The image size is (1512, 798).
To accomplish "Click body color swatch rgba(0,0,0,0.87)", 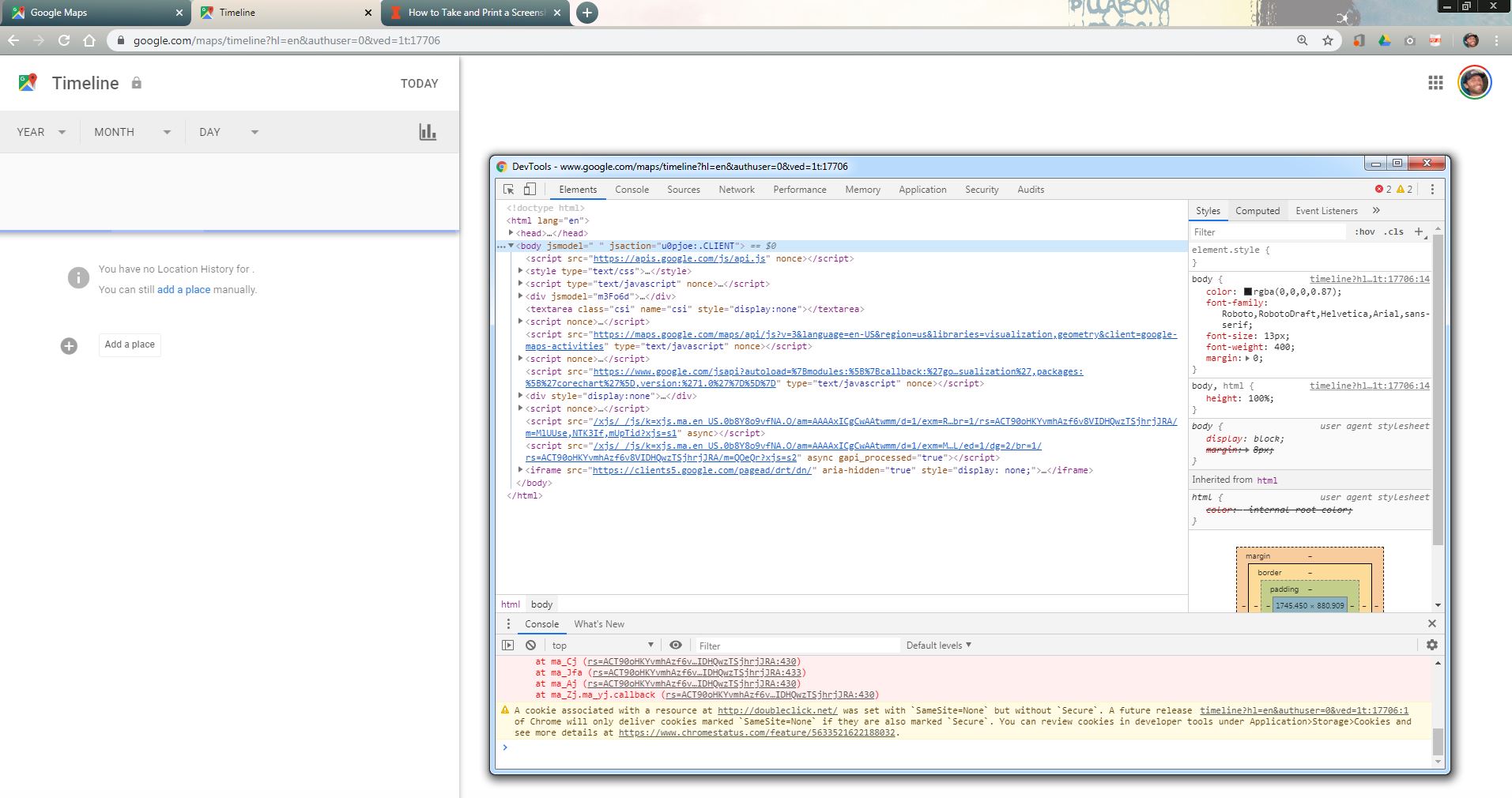I will (x=1248, y=292).
